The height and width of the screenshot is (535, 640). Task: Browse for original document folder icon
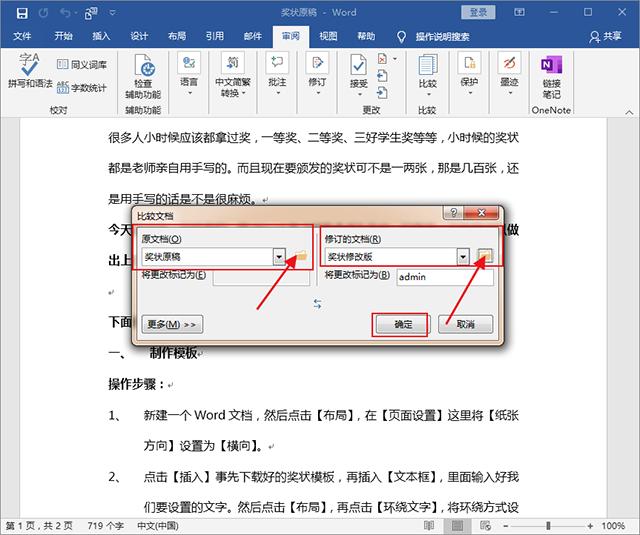[301, 256]
